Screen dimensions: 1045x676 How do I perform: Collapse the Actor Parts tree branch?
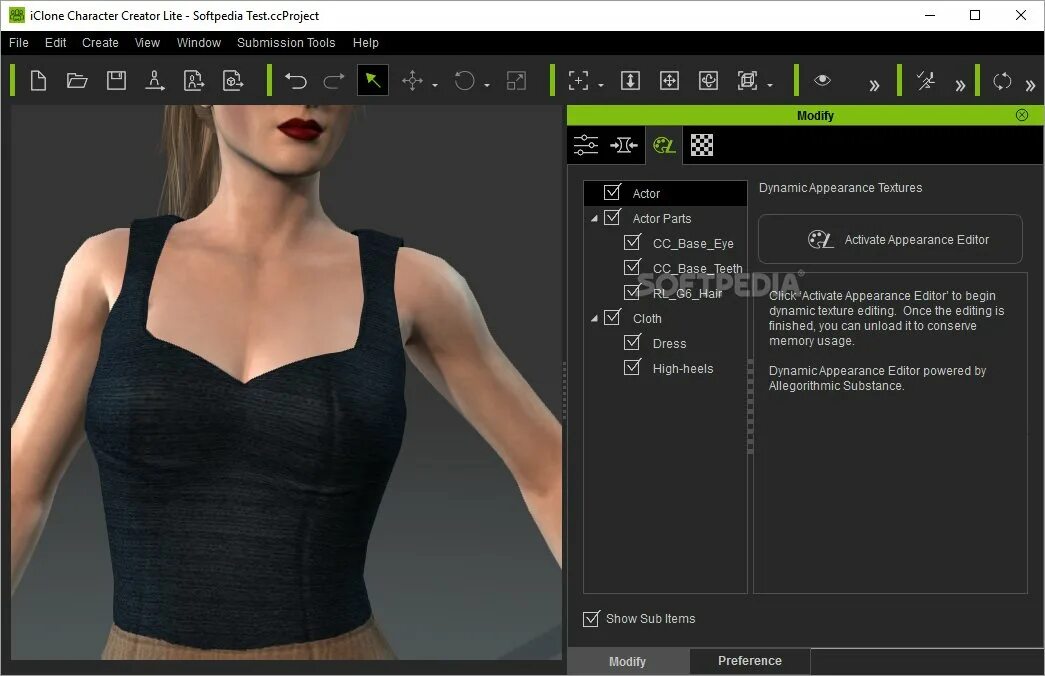[x=594, y=218]
